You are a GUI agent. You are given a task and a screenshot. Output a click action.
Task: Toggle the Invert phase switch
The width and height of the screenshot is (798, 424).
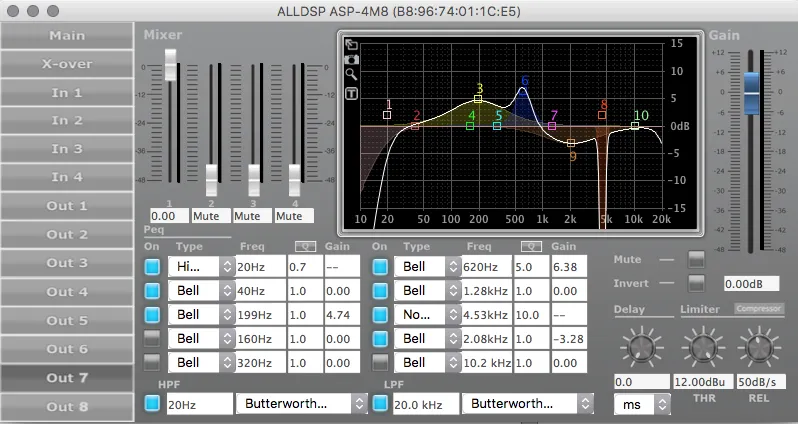[x=696, y=283]
